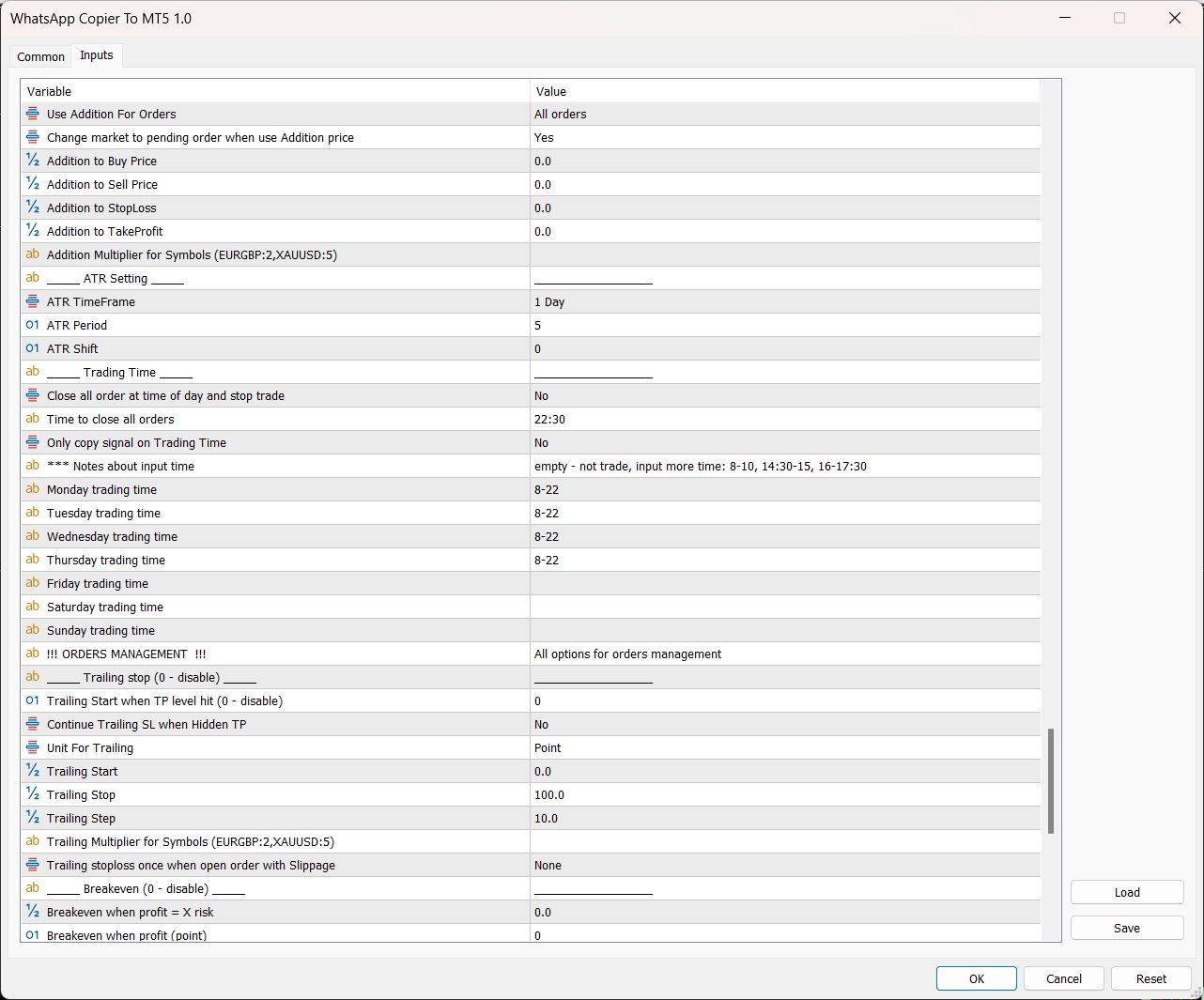Click the Trailing Stop value 100.0
Viewport: 1204px width, 1000px height.
coord(785,794)
